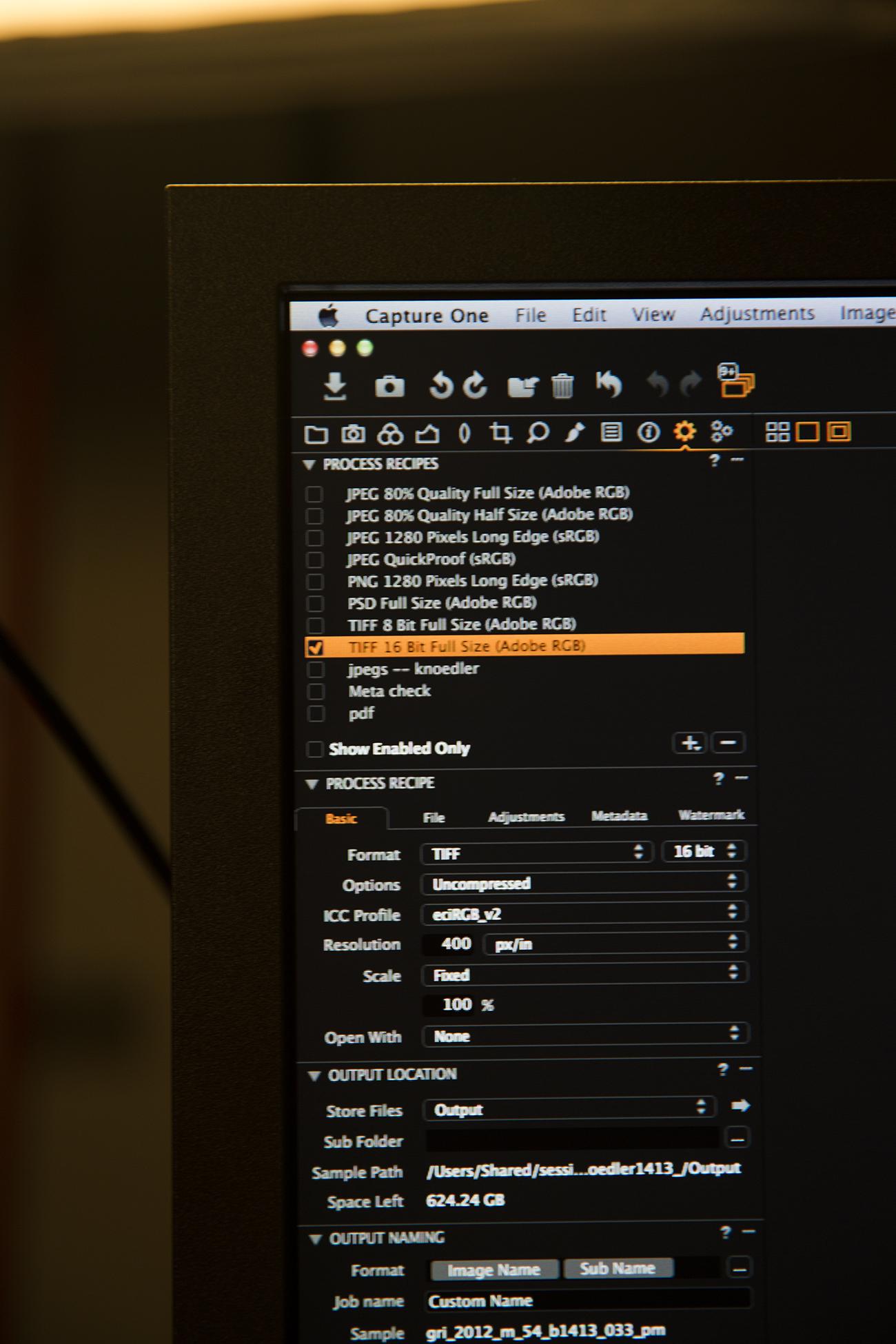Check the pdf recipe box
Image resolution: width=896 pixels, height=1344 pixels.
coord(316,714)
